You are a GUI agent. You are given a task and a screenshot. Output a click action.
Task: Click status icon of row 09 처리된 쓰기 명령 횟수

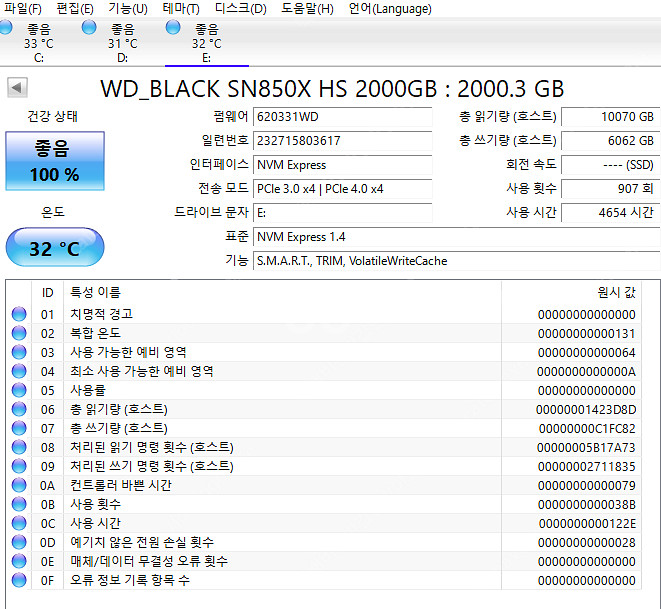coord(19,466)
